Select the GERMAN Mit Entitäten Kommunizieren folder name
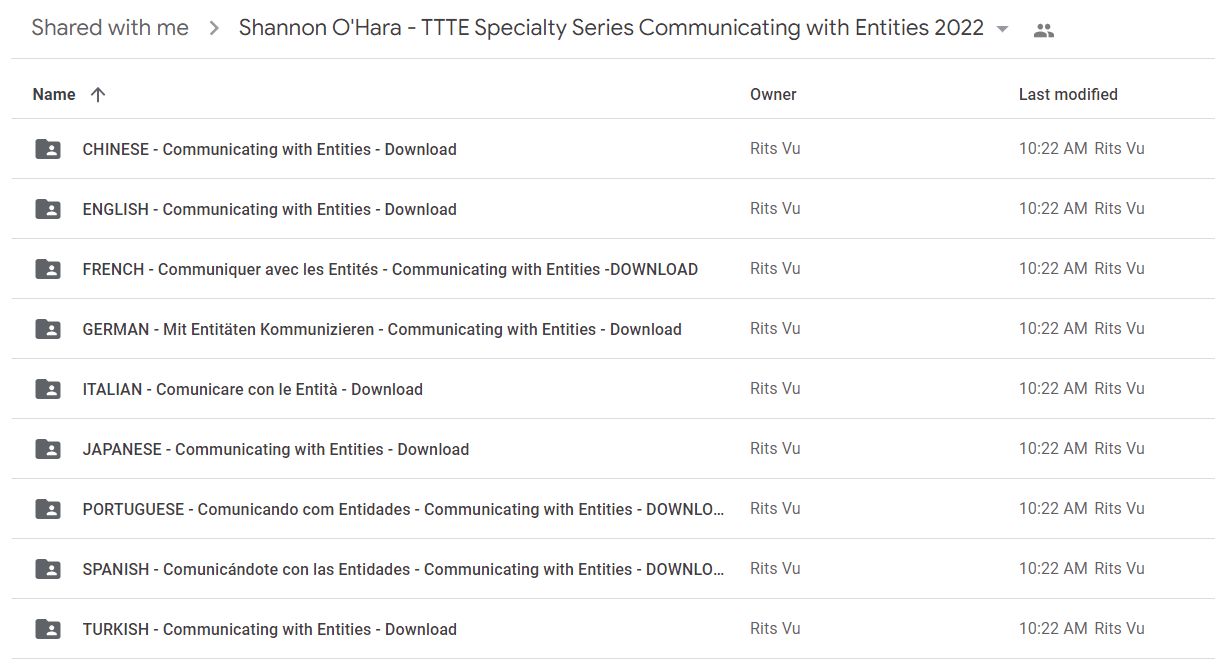Viewport: 1215px width, 659px height. click(382, 329)
